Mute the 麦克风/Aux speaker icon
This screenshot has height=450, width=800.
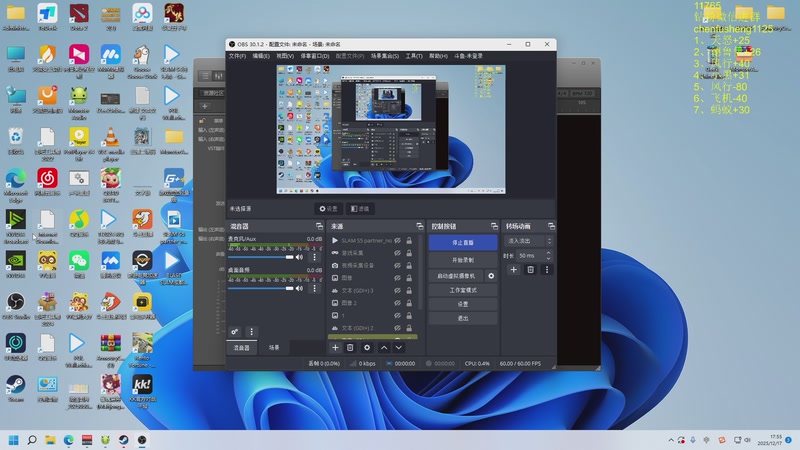point(300,257)
